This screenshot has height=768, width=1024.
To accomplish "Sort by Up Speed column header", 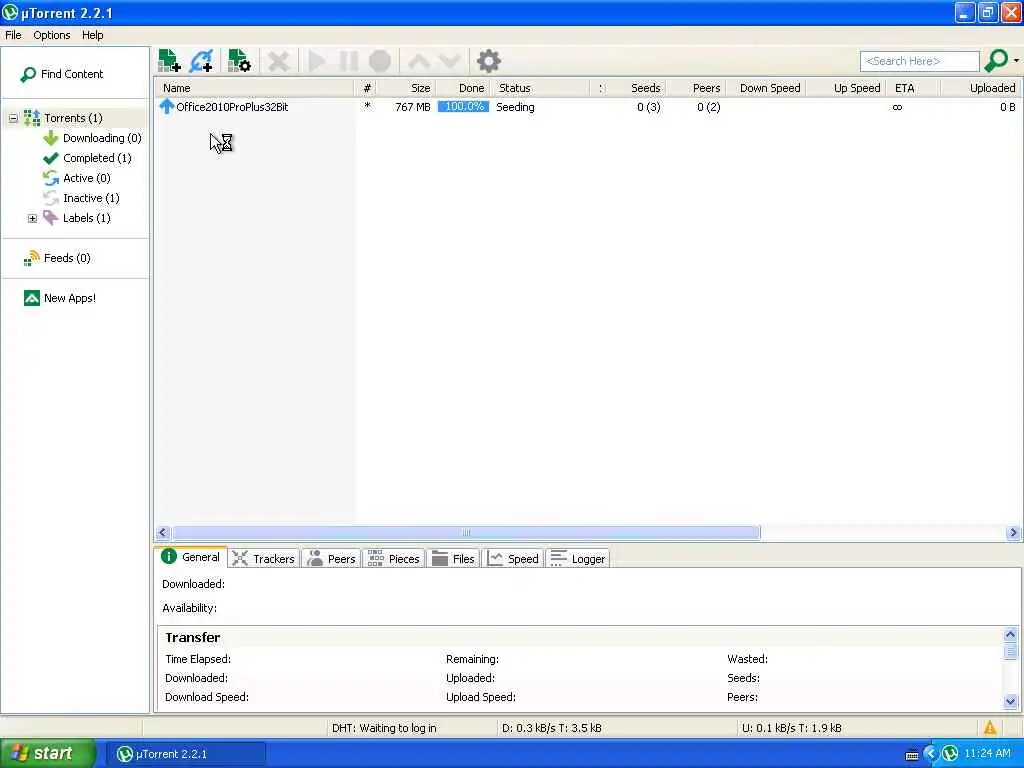I will click(847, 88).
